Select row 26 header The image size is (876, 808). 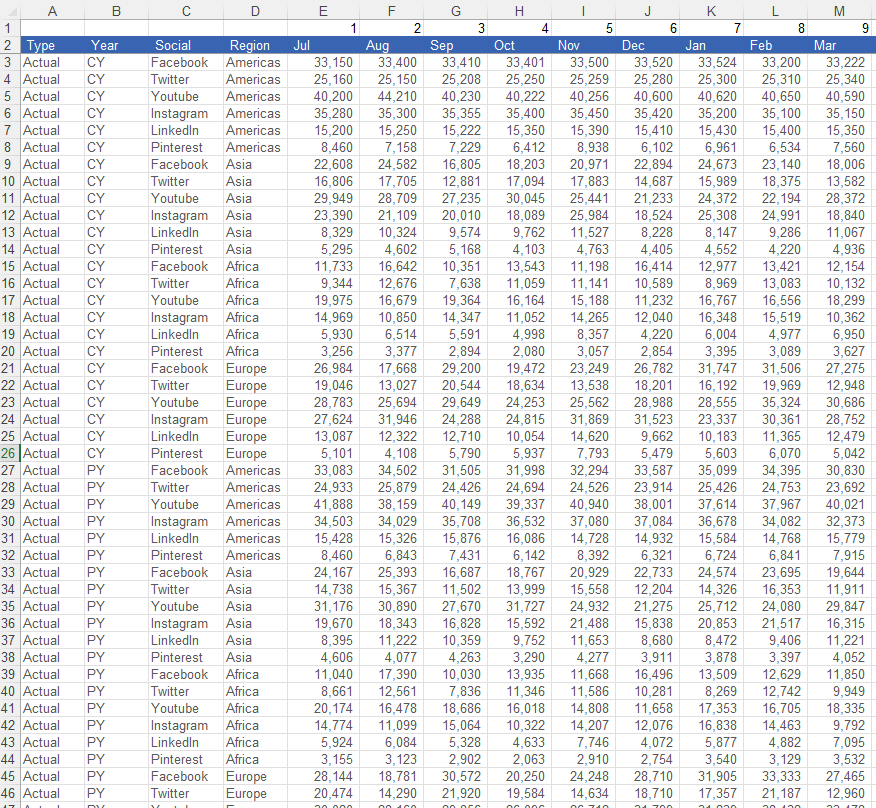point(9,453)
